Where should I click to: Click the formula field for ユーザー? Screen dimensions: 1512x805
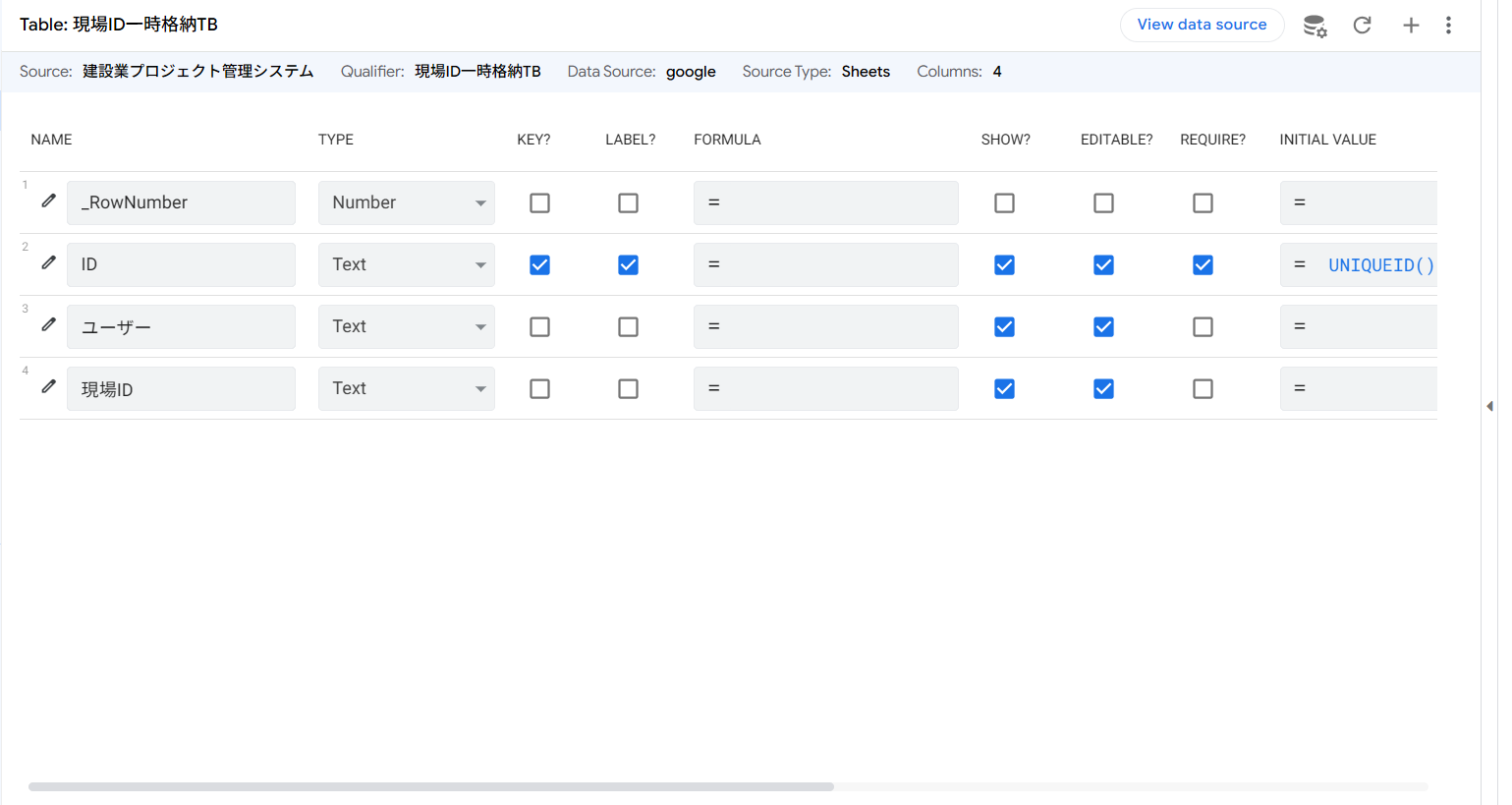825,326
